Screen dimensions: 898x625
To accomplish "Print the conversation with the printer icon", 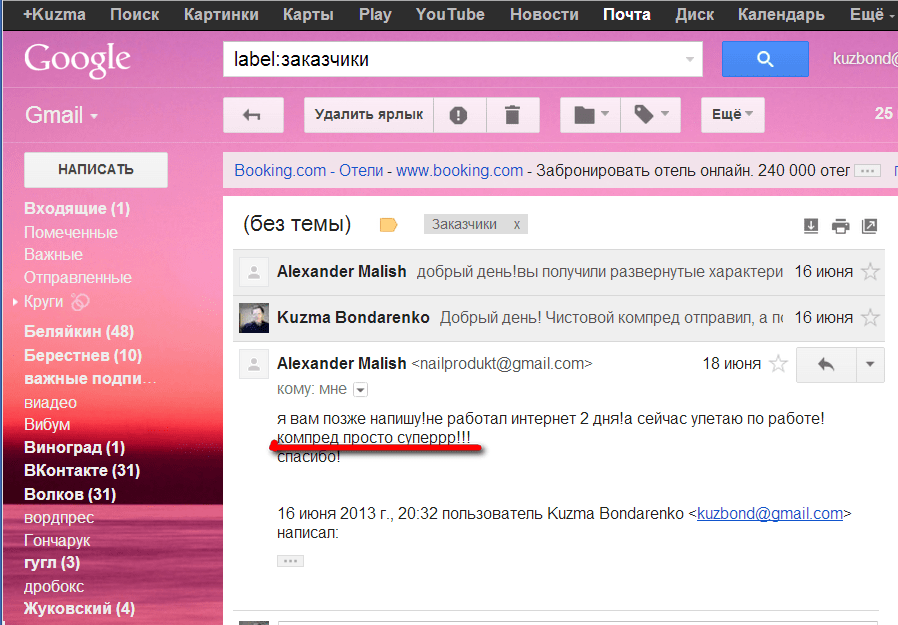I will [840, 226].
